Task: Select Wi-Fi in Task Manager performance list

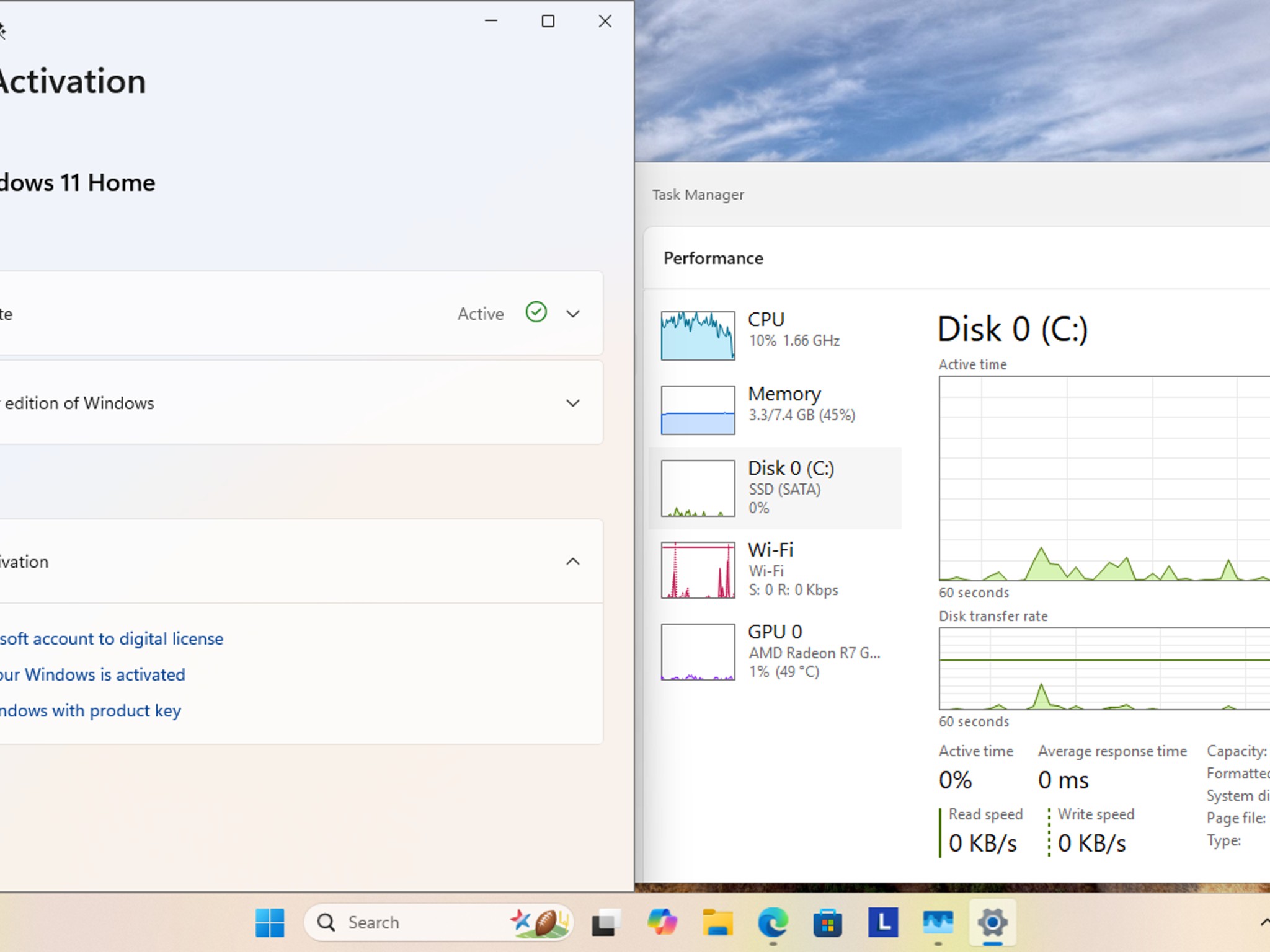Action: (x=775, y=570)
